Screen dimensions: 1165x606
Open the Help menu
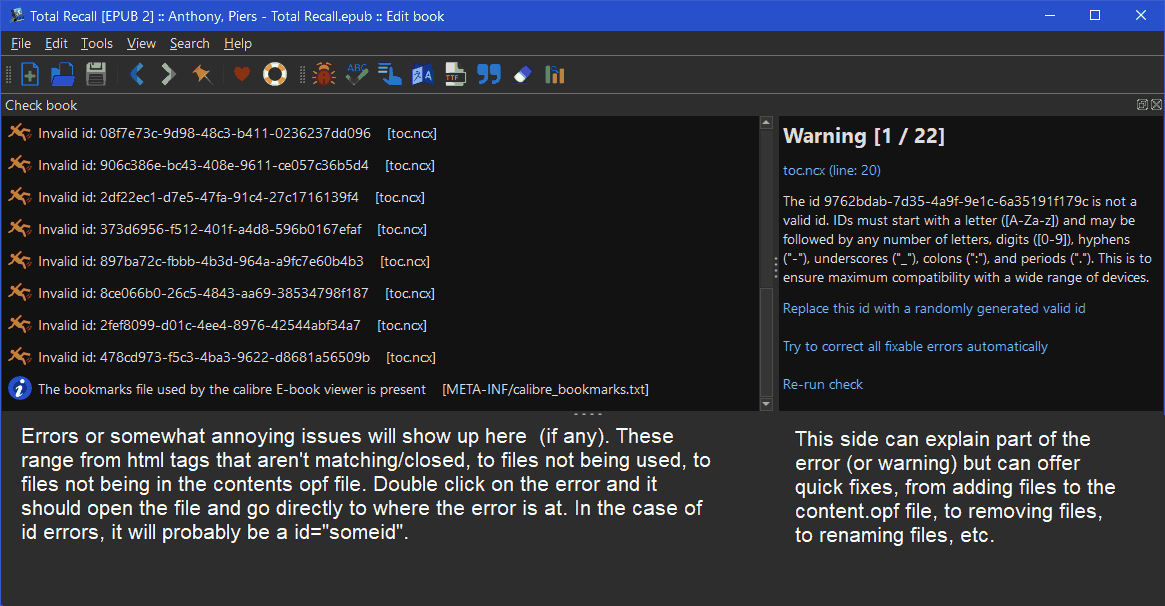(238, 44)
